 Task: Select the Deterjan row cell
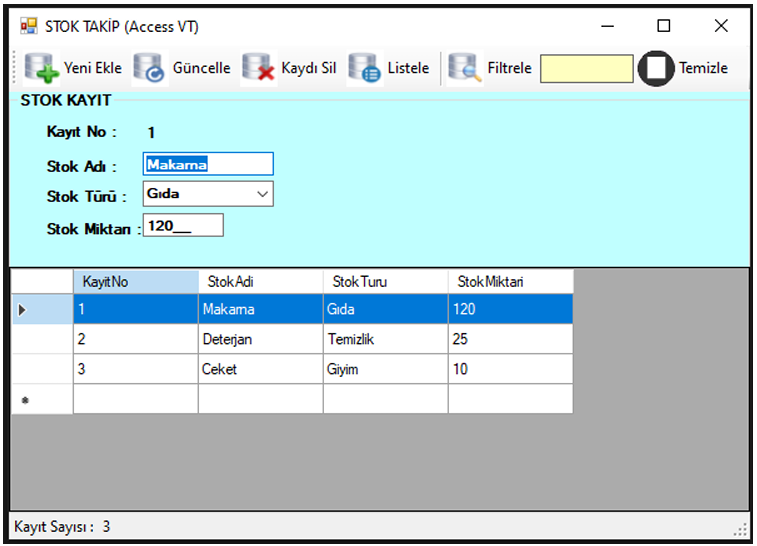tap(260, 340)
